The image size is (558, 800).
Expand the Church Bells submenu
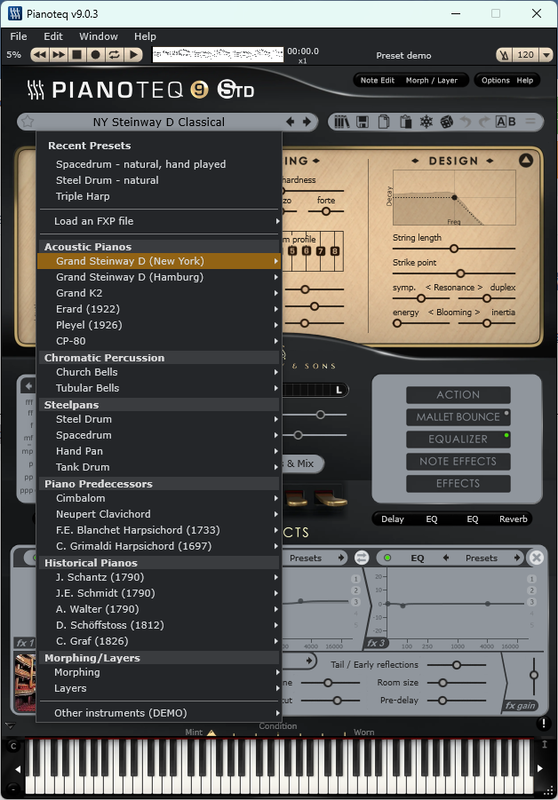tap(159, 372)
